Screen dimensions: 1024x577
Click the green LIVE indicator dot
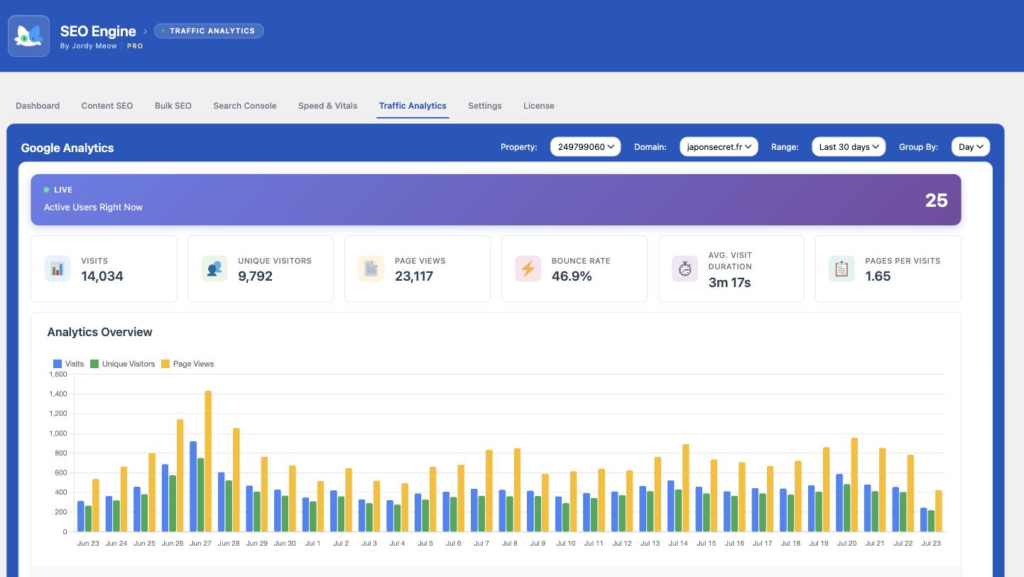(46, 190)
